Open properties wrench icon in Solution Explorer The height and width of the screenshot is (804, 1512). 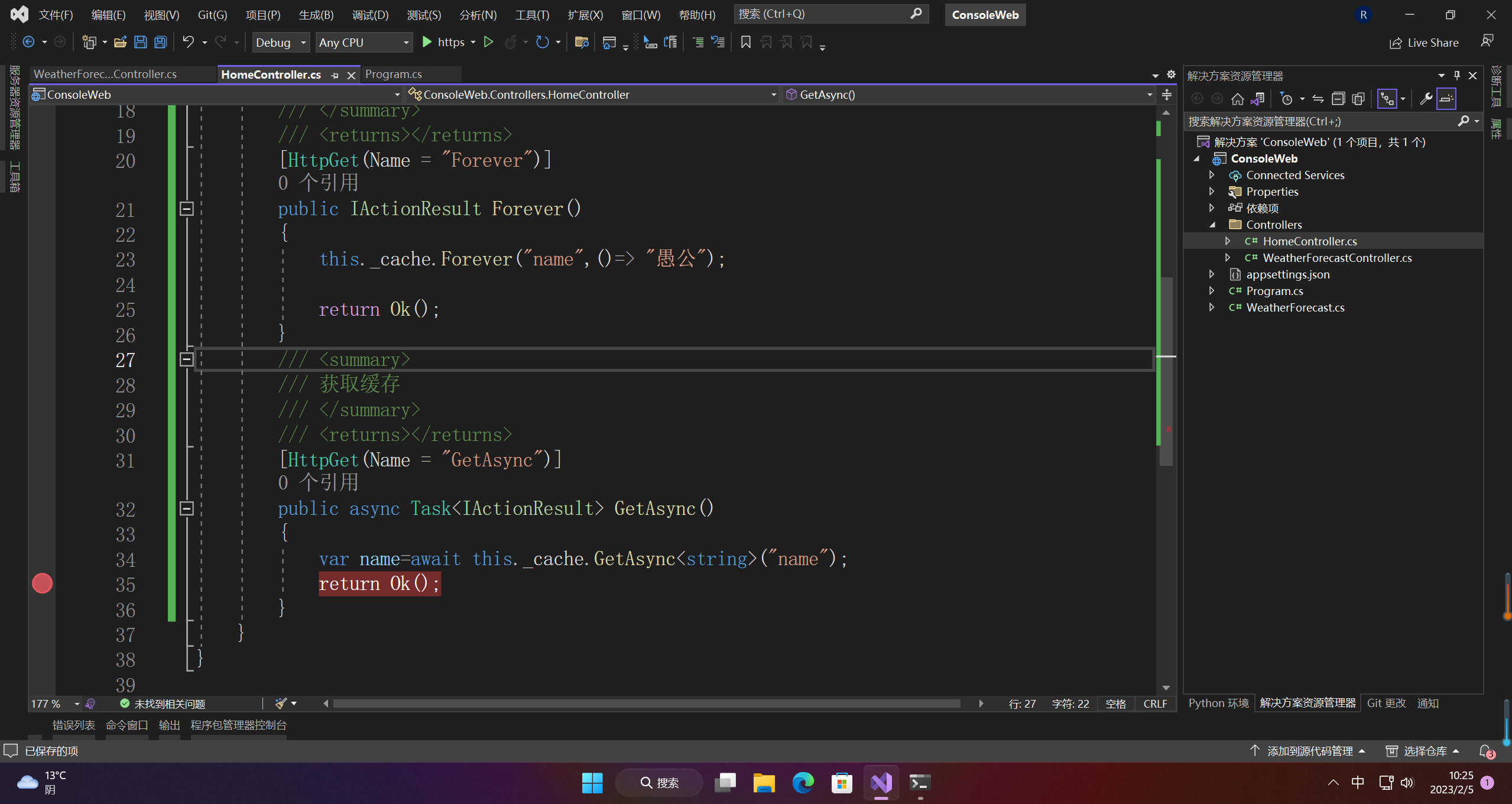[1426, 99]
